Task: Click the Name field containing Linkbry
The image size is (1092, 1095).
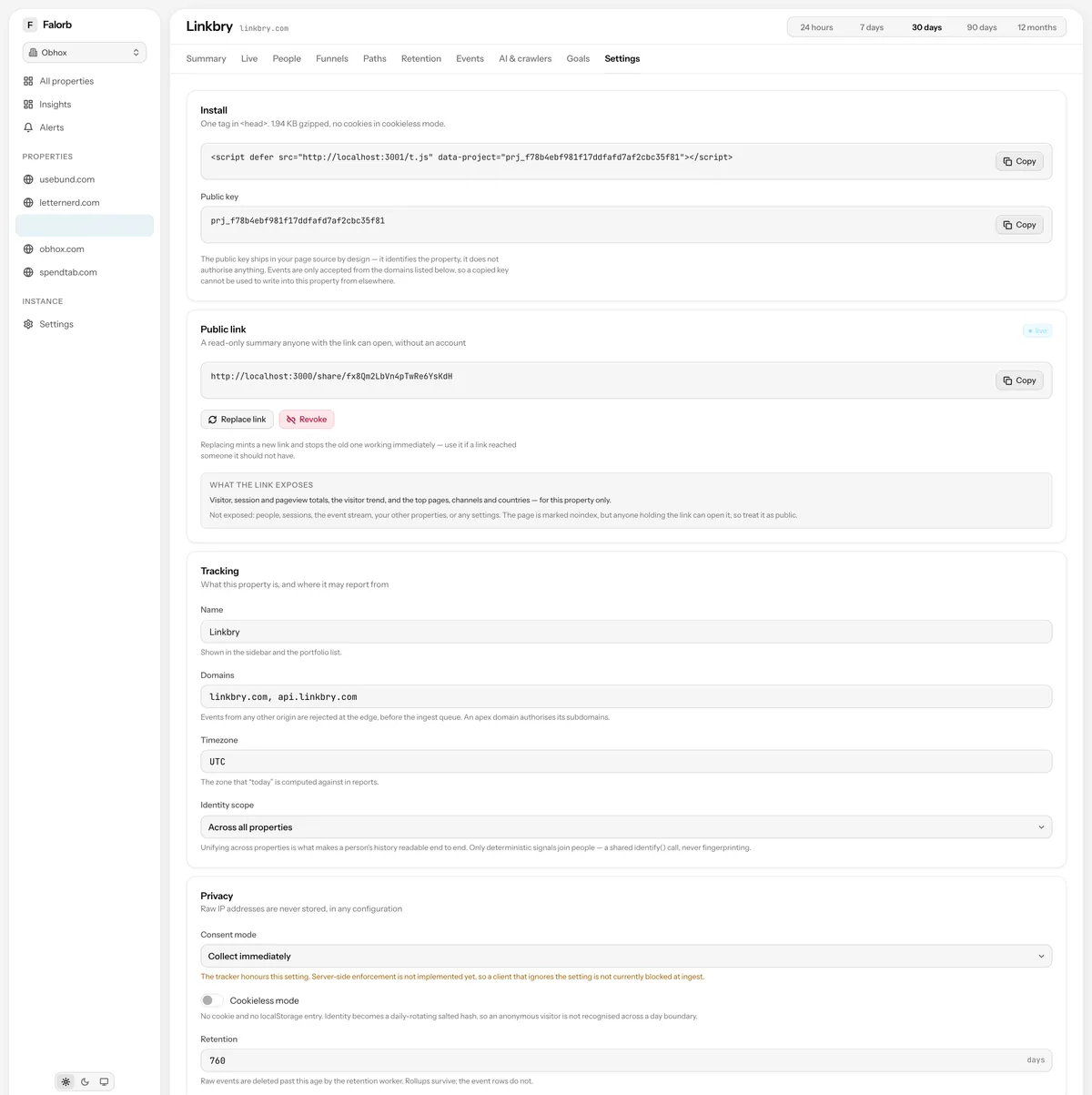Action: click(626, 632)
